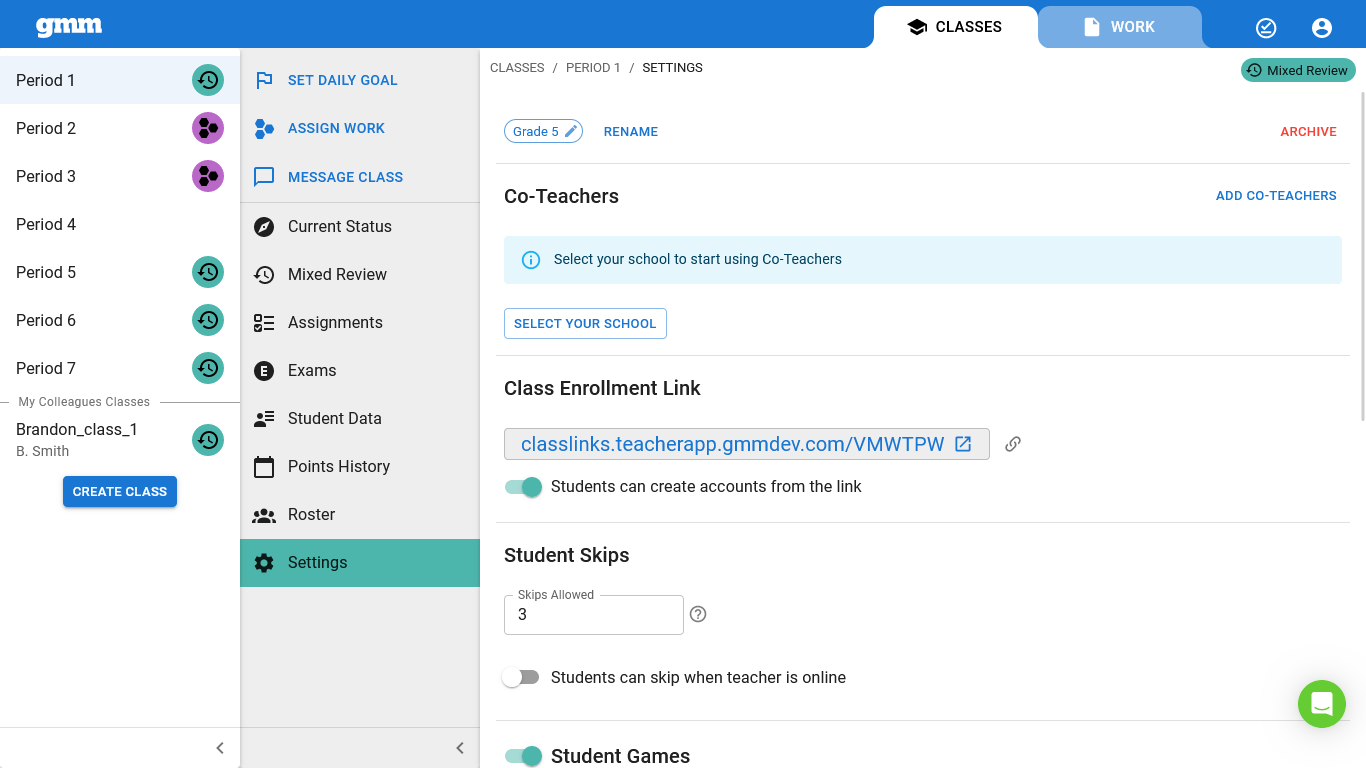Click Brandon_class_1 mixed review icon

coord(208,440)
